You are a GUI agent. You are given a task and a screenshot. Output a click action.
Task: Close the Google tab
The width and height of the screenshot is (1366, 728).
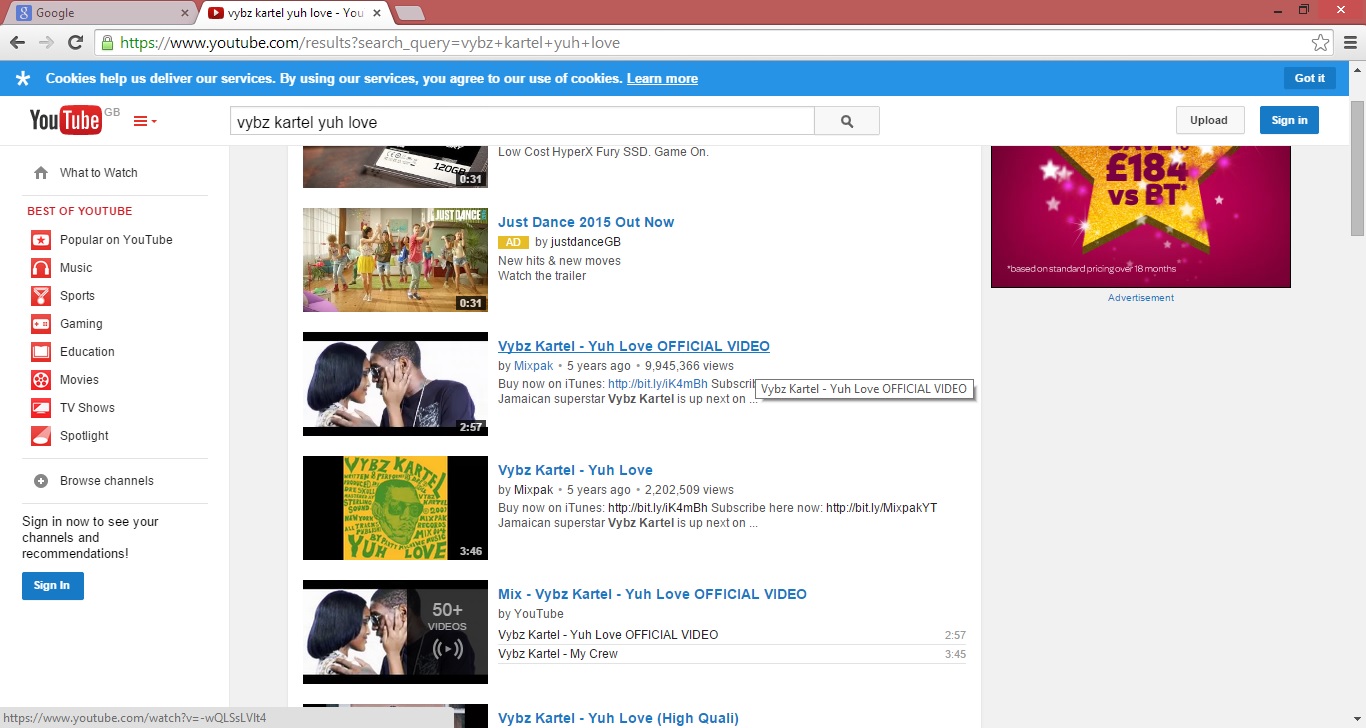185,13
